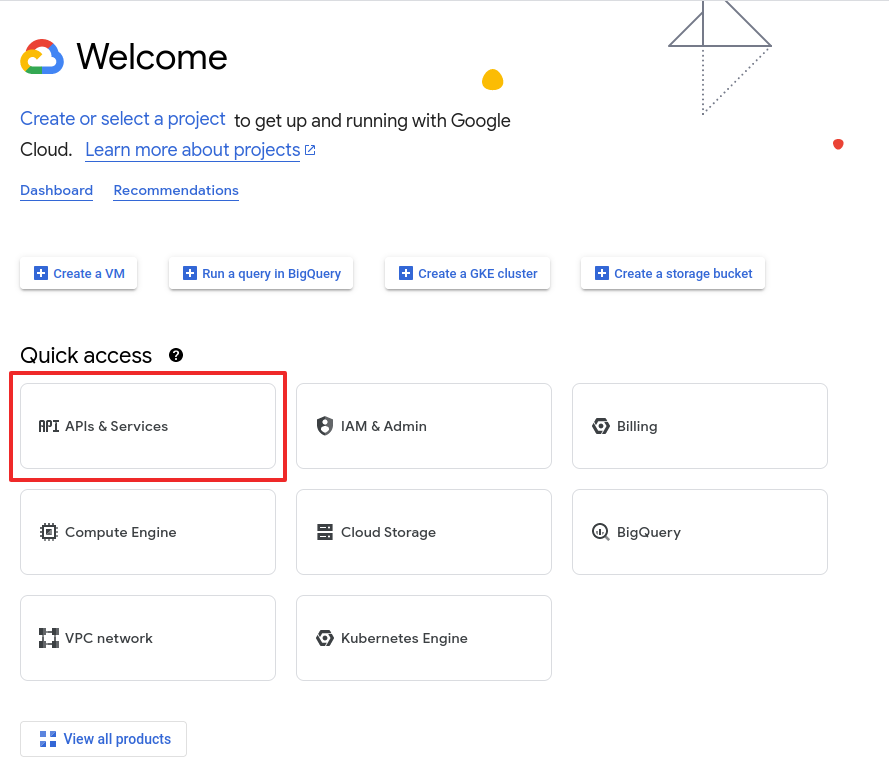Click the external link icon beside Learn more
The height and width of the screenshot is (770, 889).
[x=310, y=150]
